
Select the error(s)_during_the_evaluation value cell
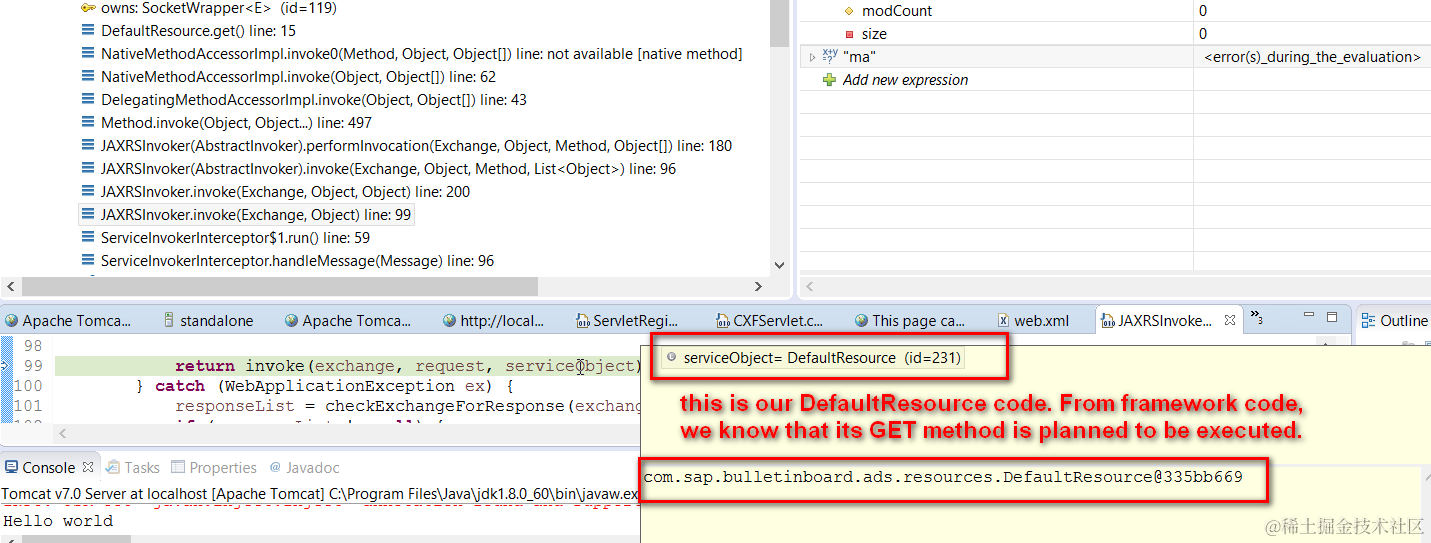1312,57
